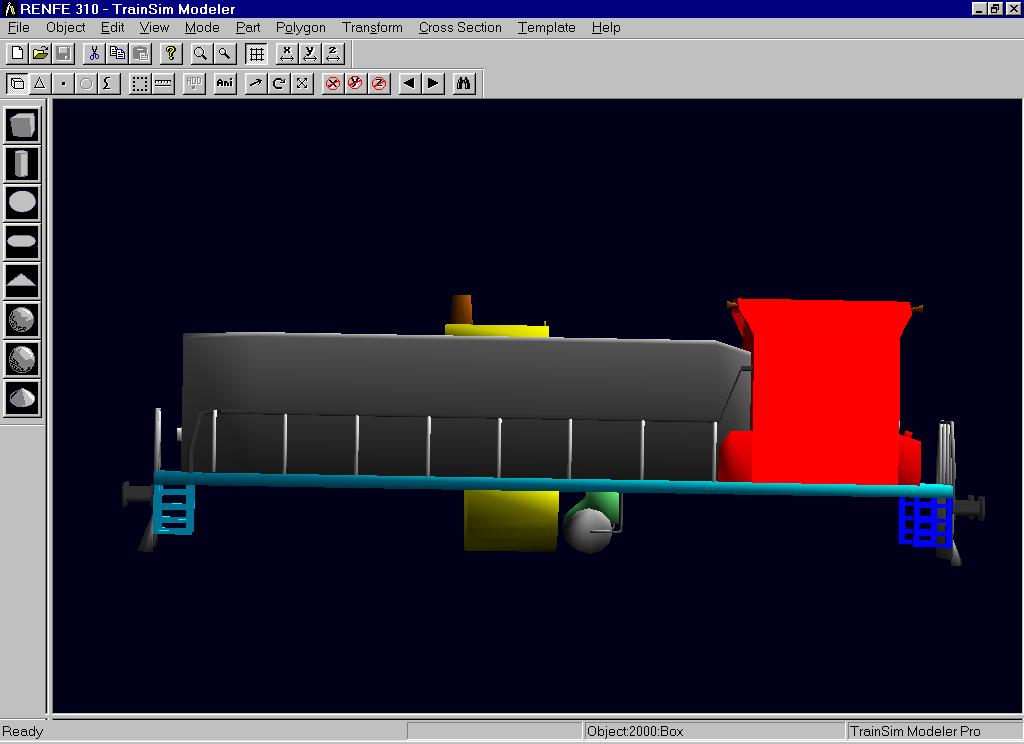Click the scissors Cut icon
The image size is (1024, 744).
[94, 54]
